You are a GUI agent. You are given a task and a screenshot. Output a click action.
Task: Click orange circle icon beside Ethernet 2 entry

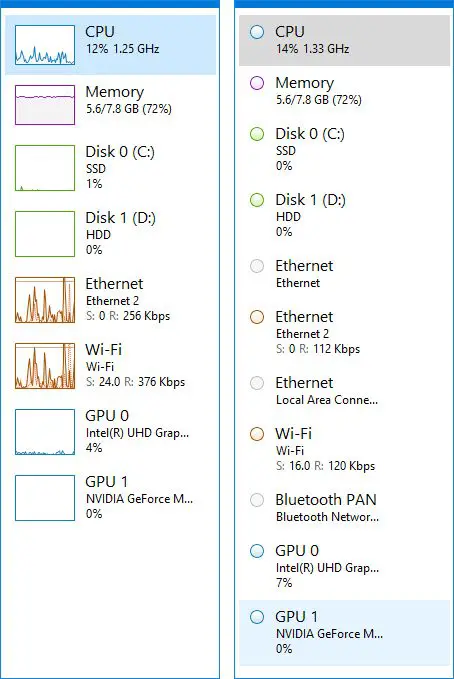click(x=257, y=317)
